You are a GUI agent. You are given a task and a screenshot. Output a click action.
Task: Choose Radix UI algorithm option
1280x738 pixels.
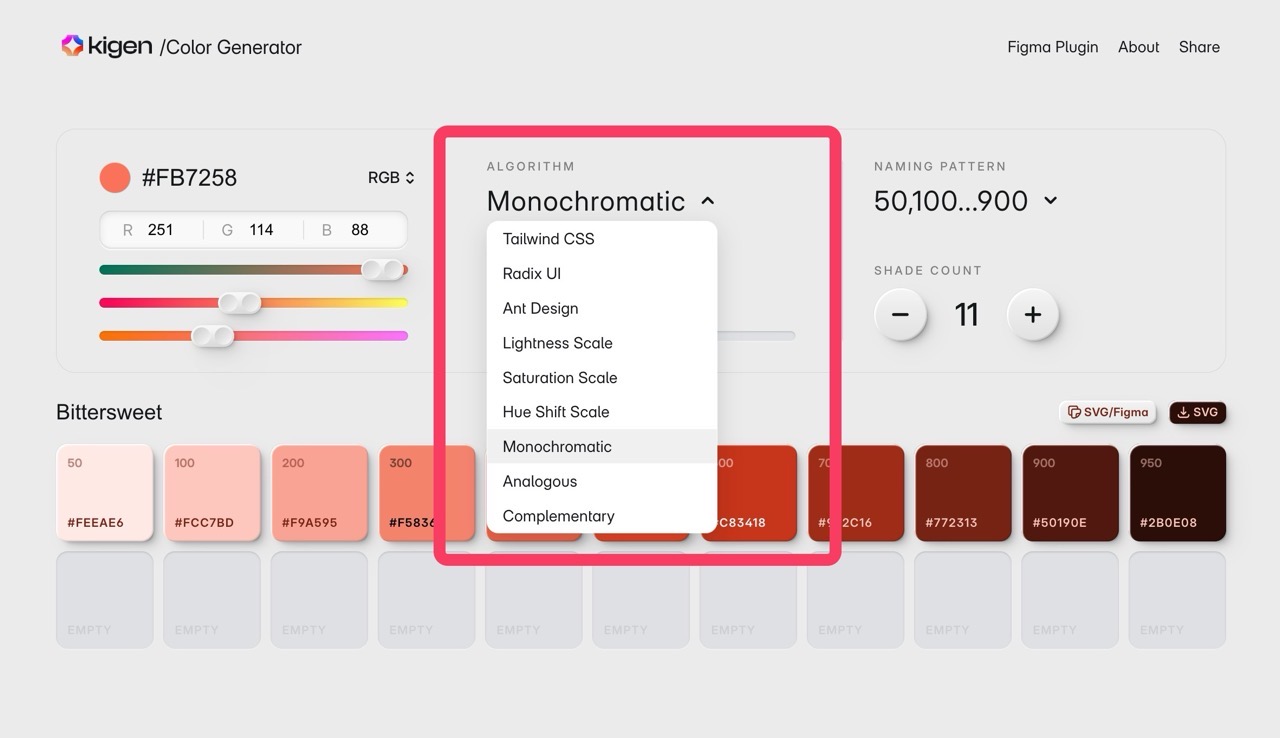(x=531, y=274)
